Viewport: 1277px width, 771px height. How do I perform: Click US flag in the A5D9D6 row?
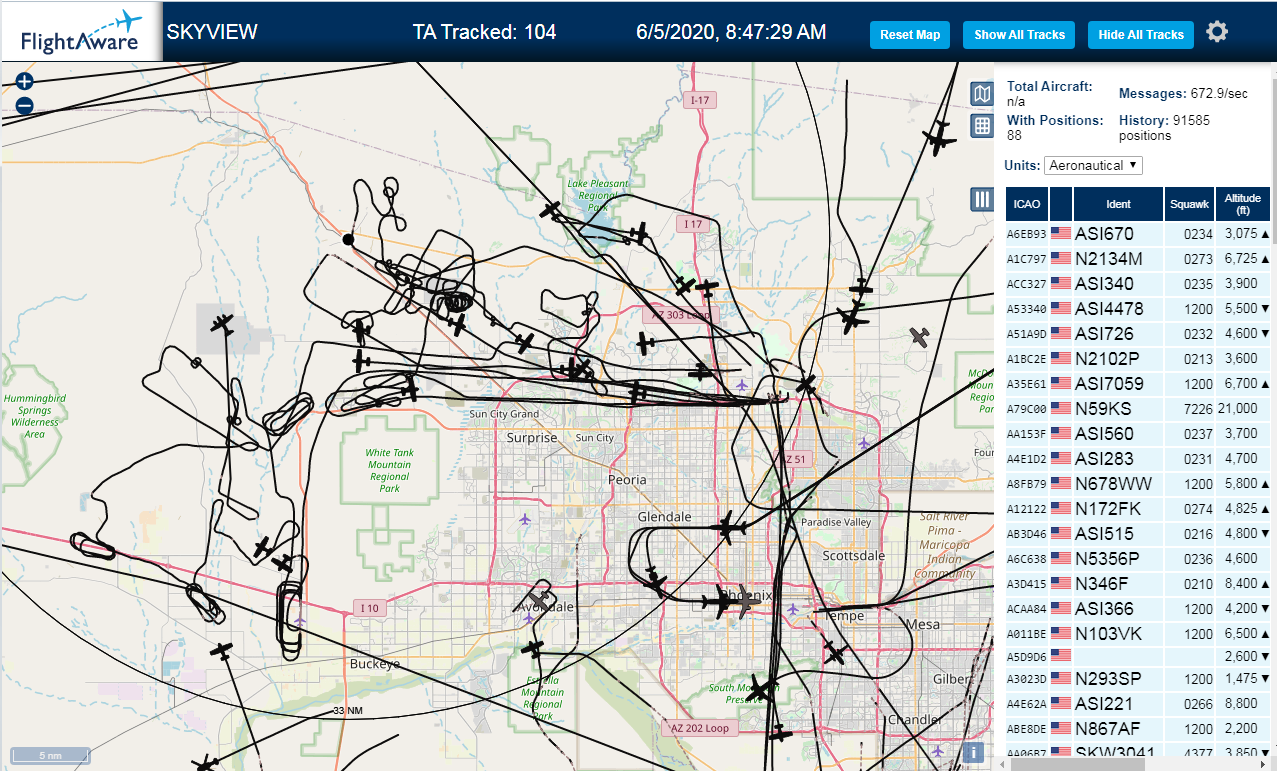(1061, 656)
